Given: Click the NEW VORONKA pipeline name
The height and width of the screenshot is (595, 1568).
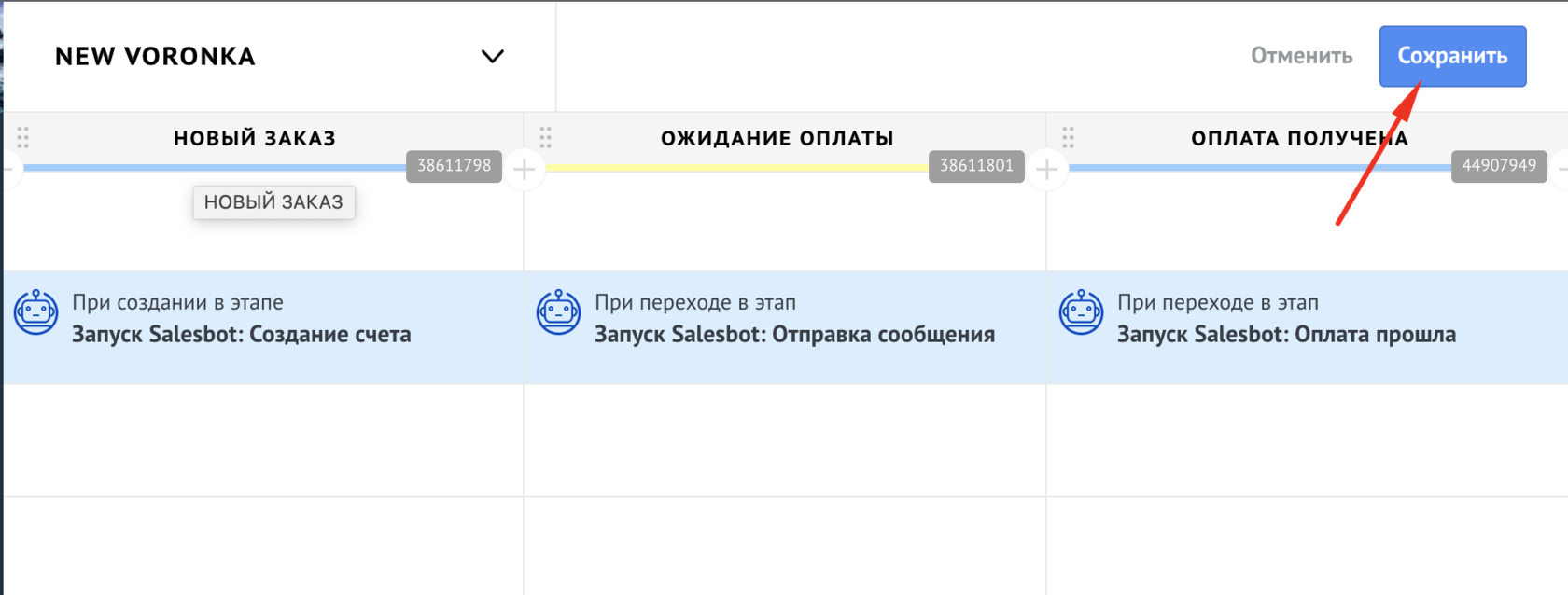Looking at the screenshot, I should coord(155,57).
